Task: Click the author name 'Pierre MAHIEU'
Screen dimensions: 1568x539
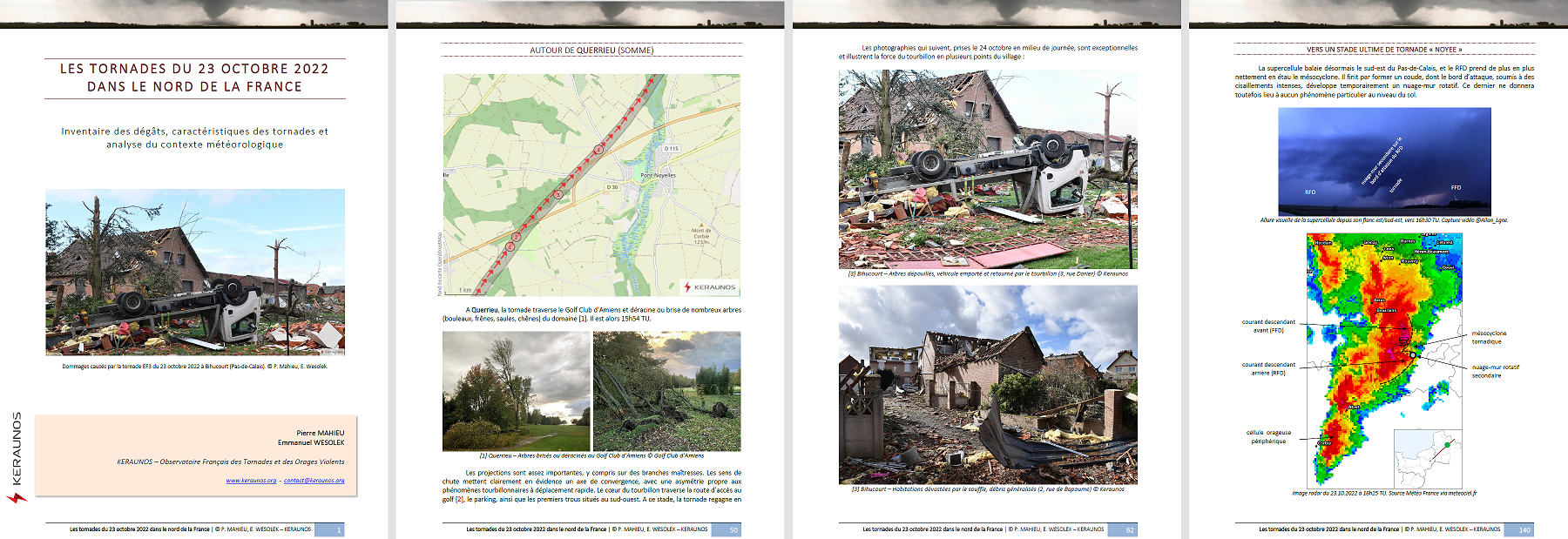Action: [x=320, y=433]
